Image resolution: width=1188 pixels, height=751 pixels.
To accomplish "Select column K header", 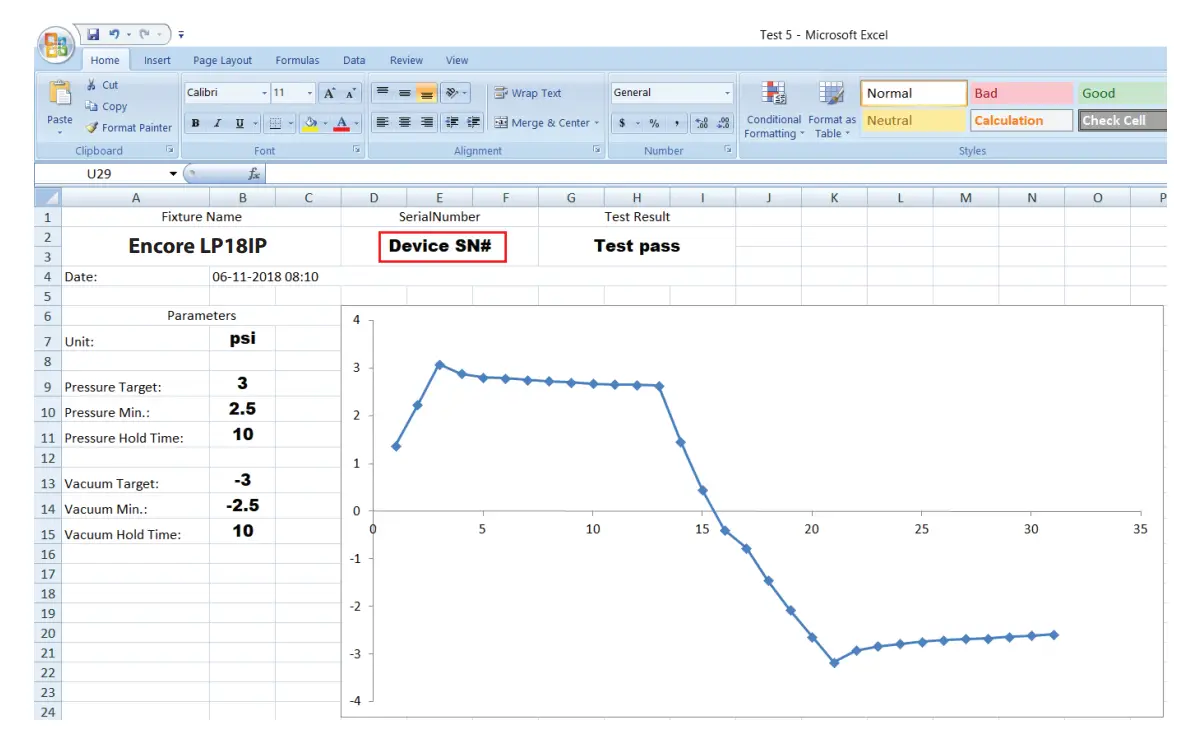I will [x=834, y=198].
